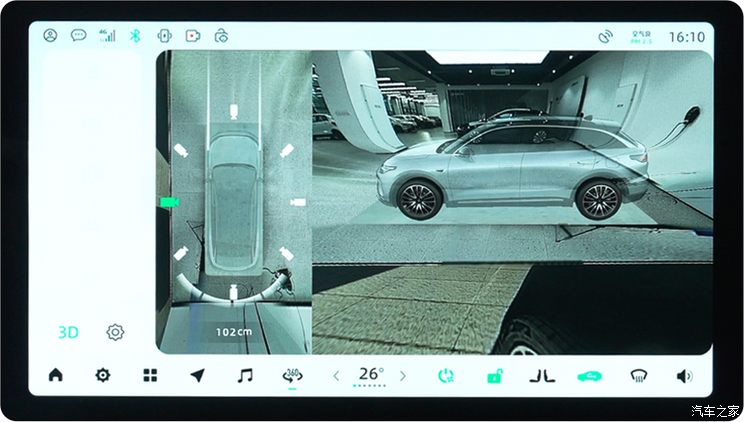
Task: Open the music player
Action: (245, 375)
